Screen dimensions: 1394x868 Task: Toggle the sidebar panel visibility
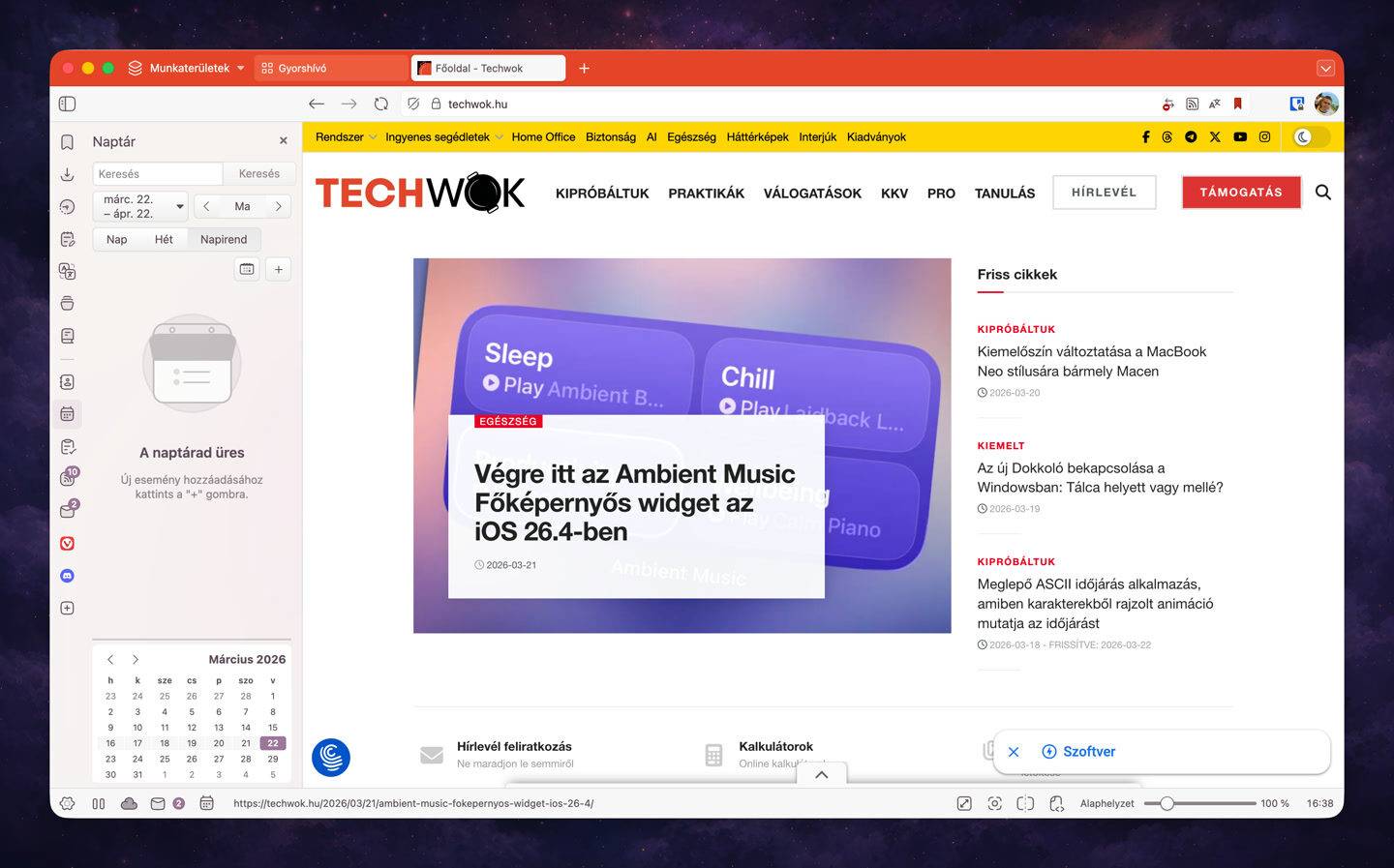coord(67,104)
